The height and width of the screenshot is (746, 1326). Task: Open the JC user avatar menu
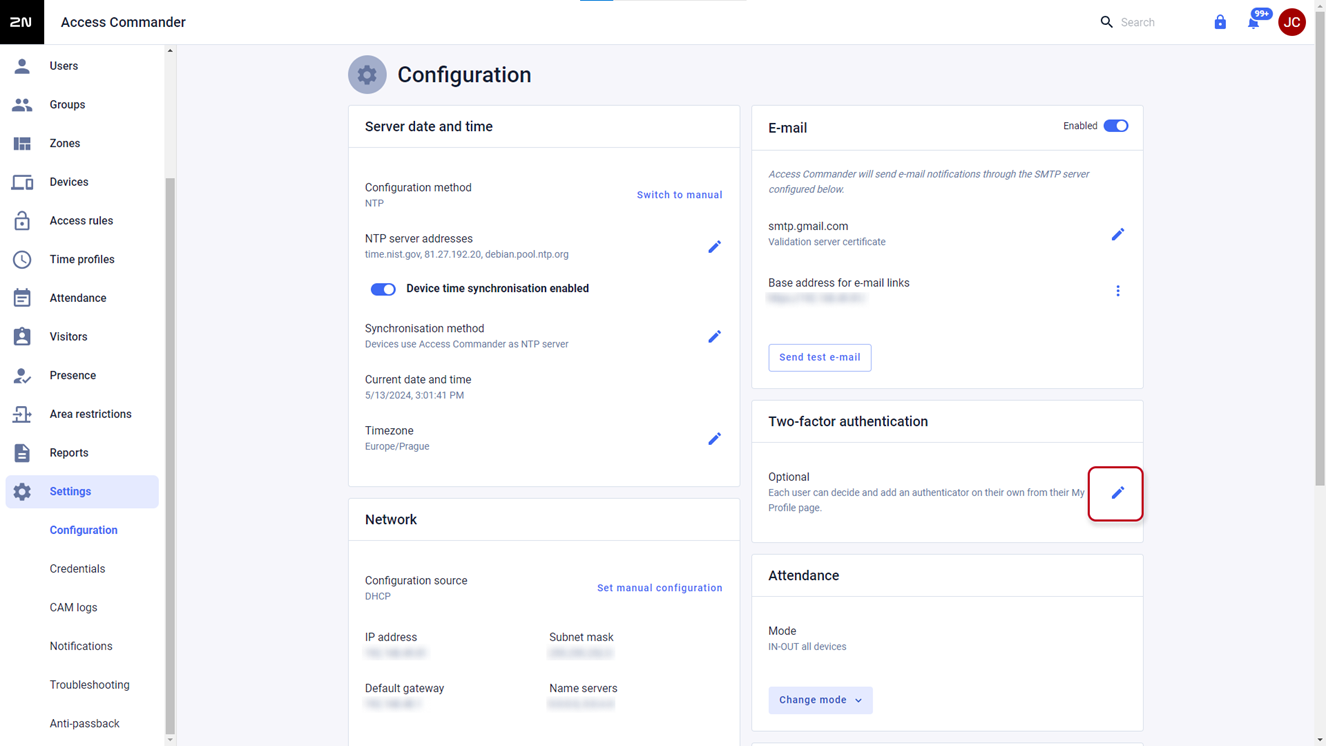(1292, 22)
